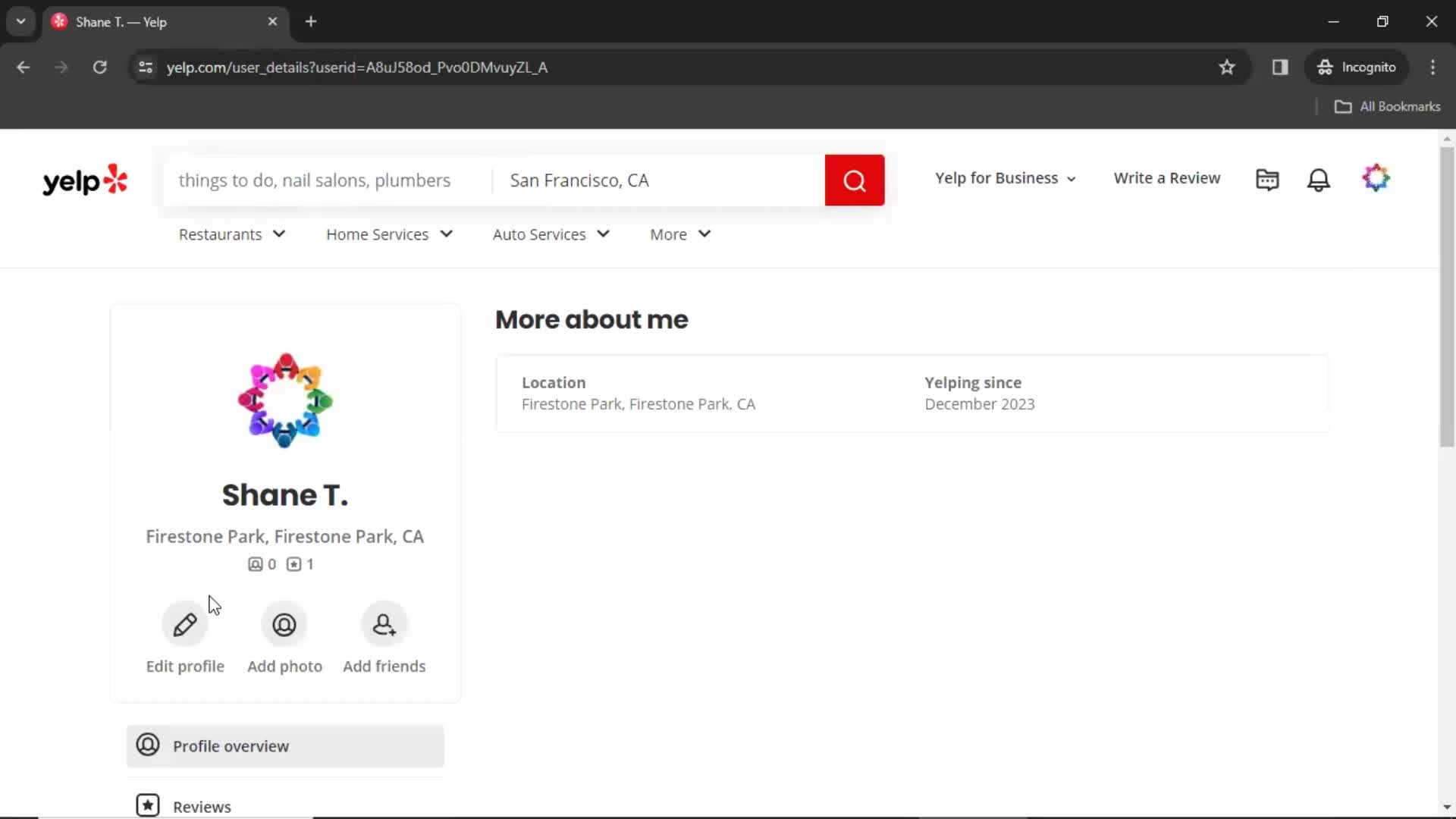The width and height of the screenshot is (1456, 819).
Task: Click the Edit profile pencil icon
Action: pos(185,625)
